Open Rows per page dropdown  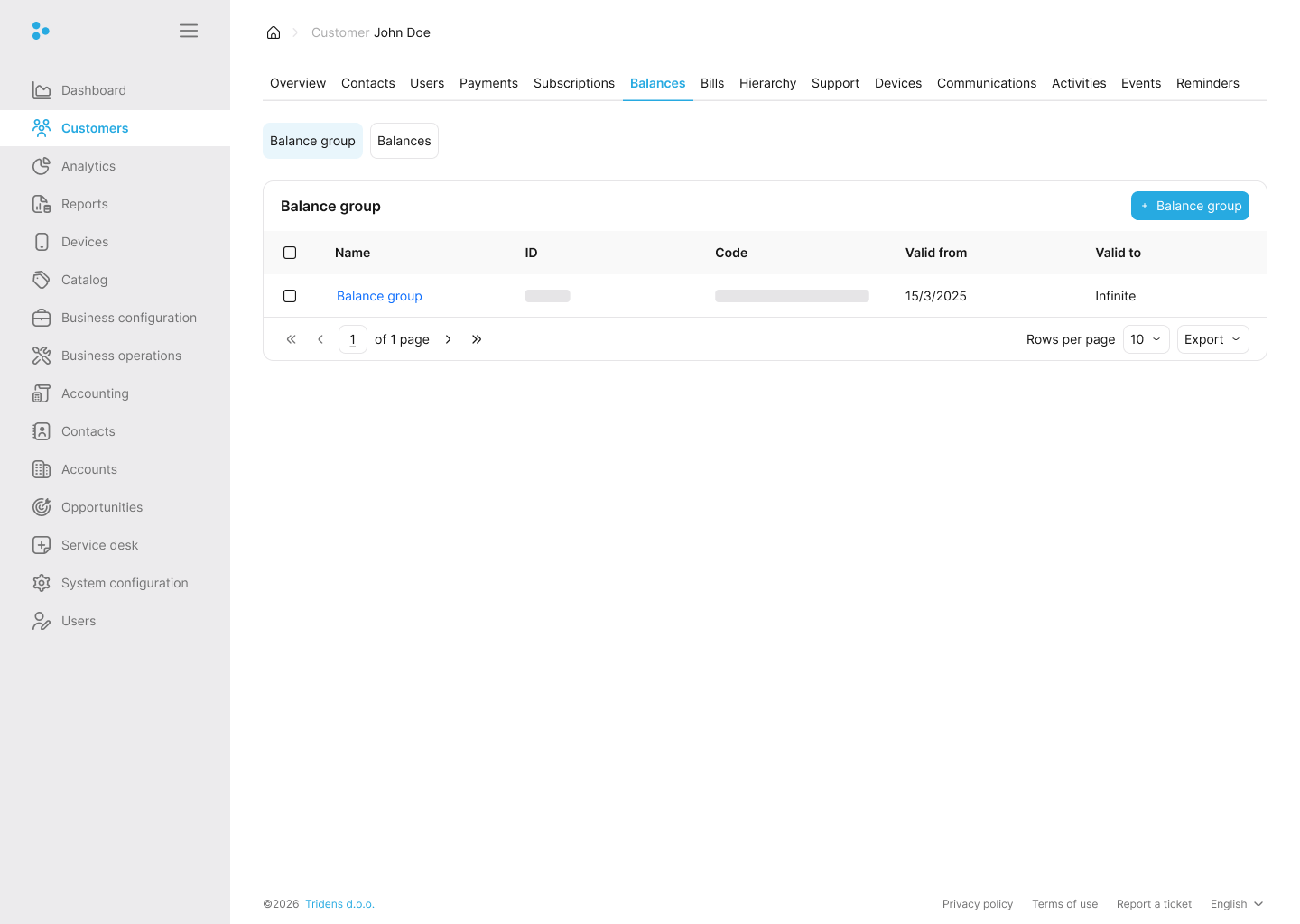click(1146, 339)
